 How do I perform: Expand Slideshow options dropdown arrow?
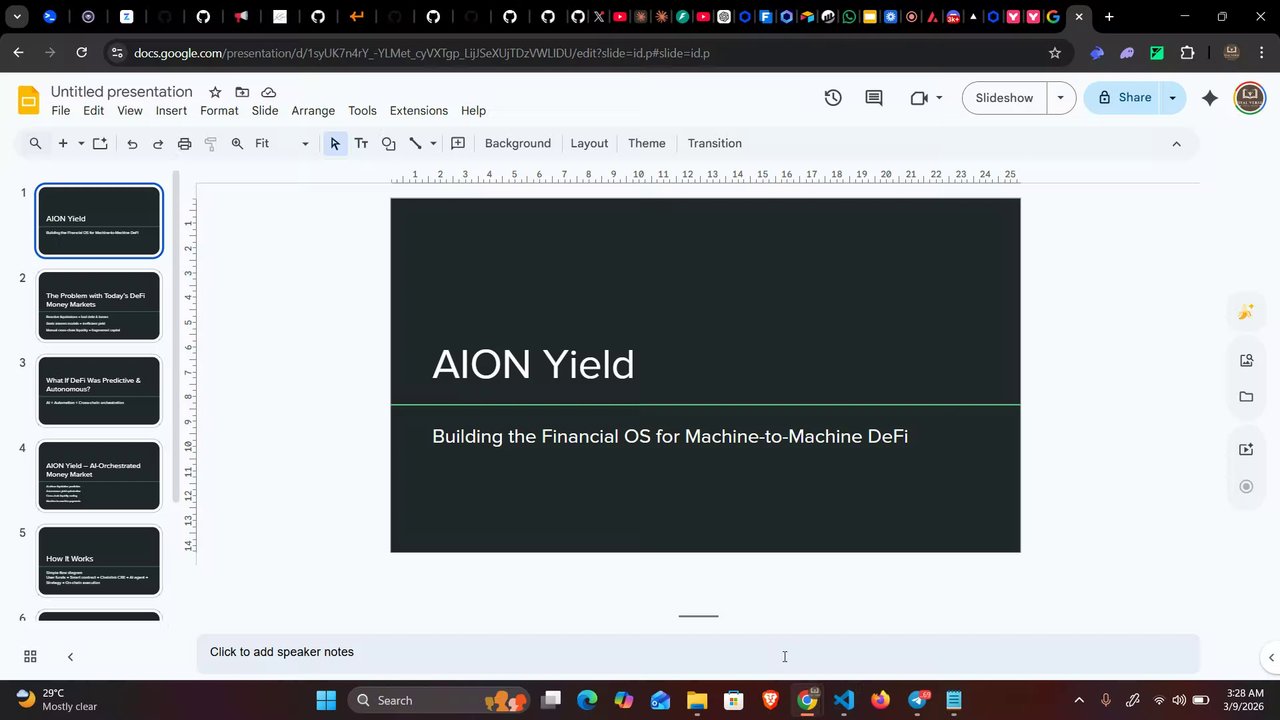[1060, 98]
